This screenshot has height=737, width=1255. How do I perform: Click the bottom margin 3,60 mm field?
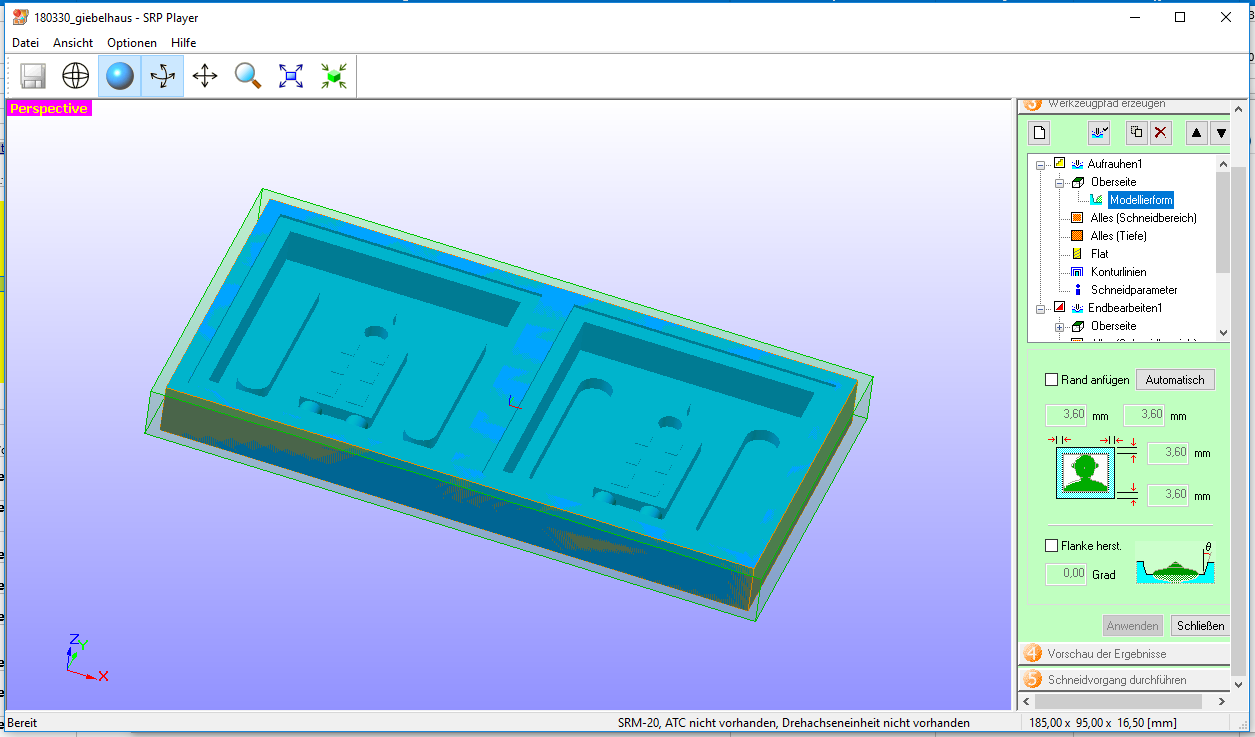point(1168,494)
